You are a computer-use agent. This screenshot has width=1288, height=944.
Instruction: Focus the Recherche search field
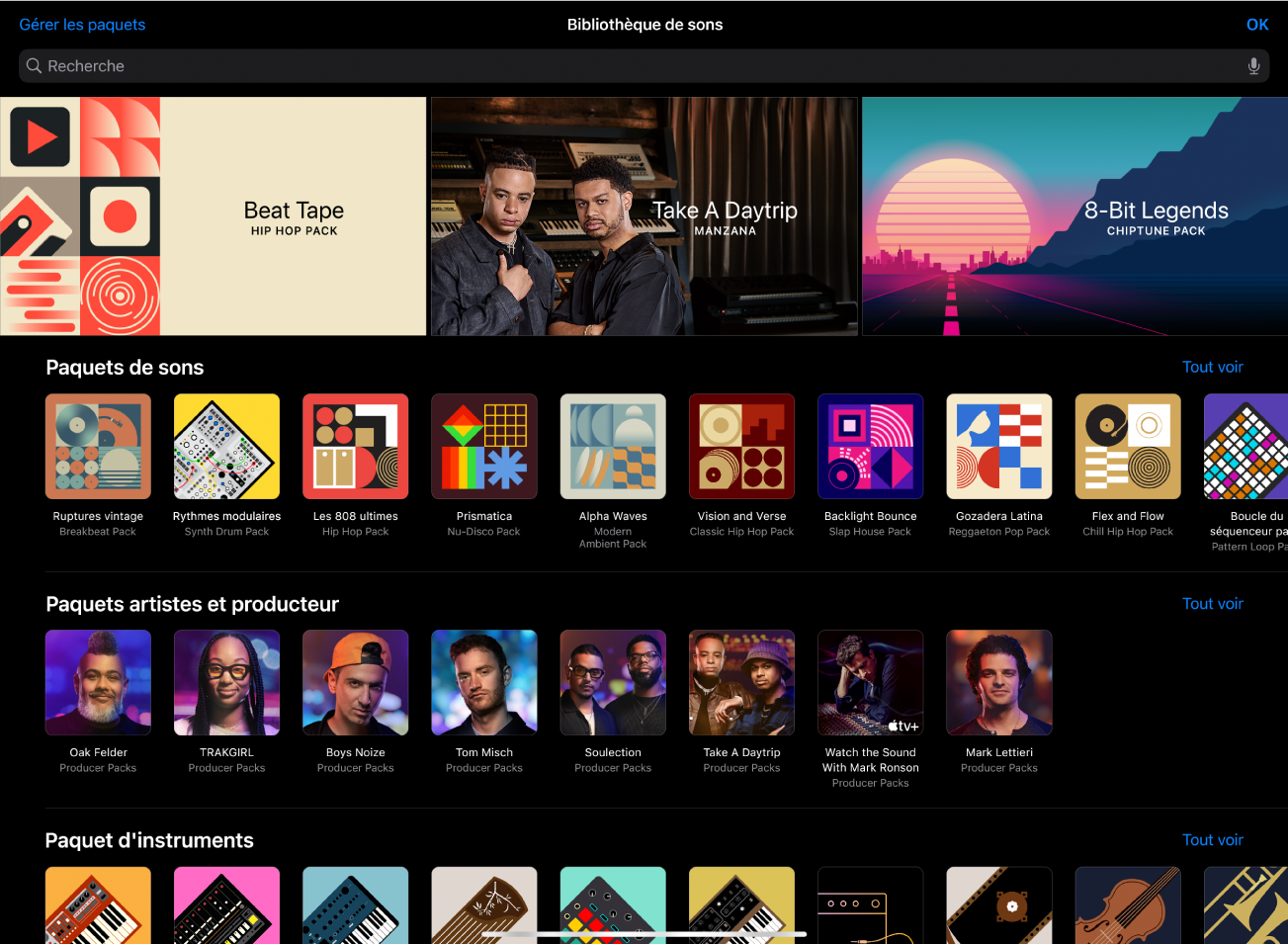pos(644,66)
